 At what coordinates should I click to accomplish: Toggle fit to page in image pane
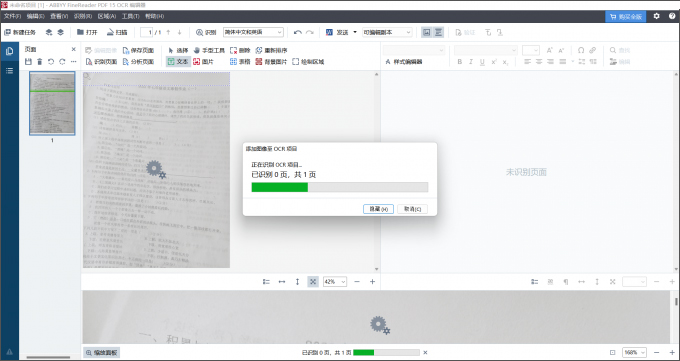pyautogui.click(x=313, y=282)
